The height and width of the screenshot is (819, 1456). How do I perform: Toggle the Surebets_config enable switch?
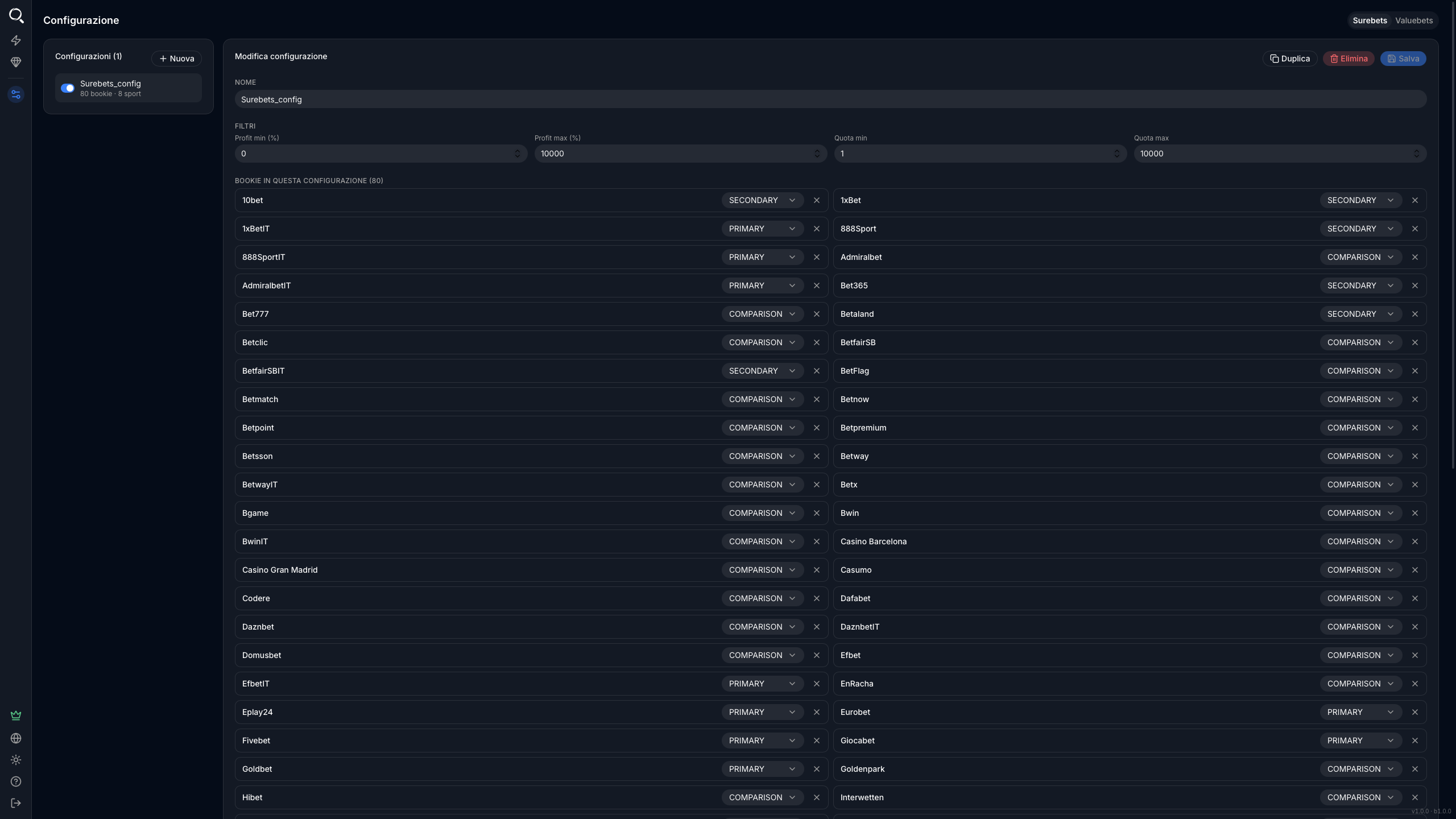coord(68,88)
